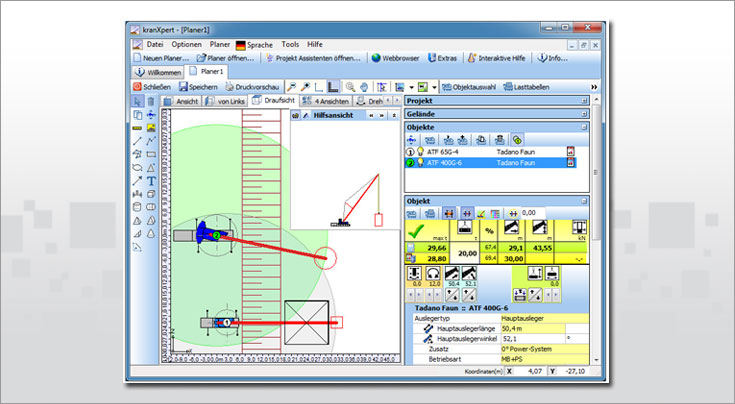Click the zoom-to-region magnifier icon
Screen dimensions: 735x404
click(350, 87)
